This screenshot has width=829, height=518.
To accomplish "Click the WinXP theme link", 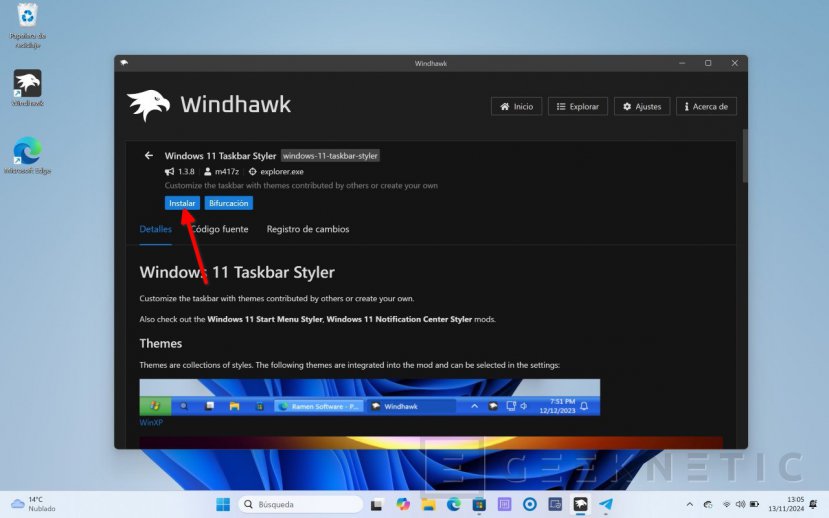I will (x=151, y=423).
